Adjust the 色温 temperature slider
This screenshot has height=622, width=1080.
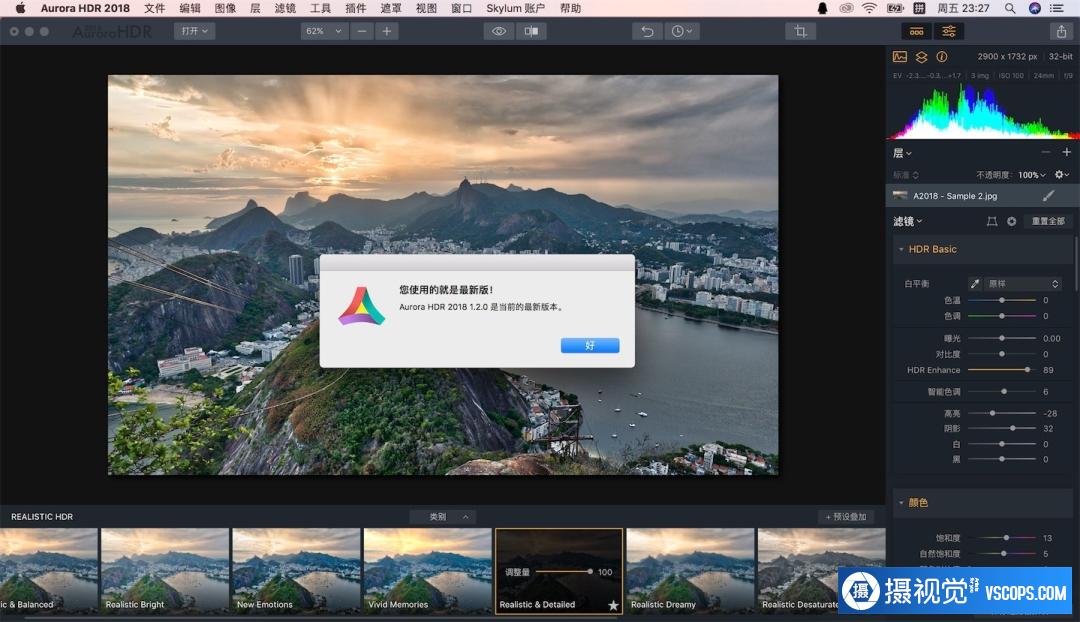point(1002,300)
